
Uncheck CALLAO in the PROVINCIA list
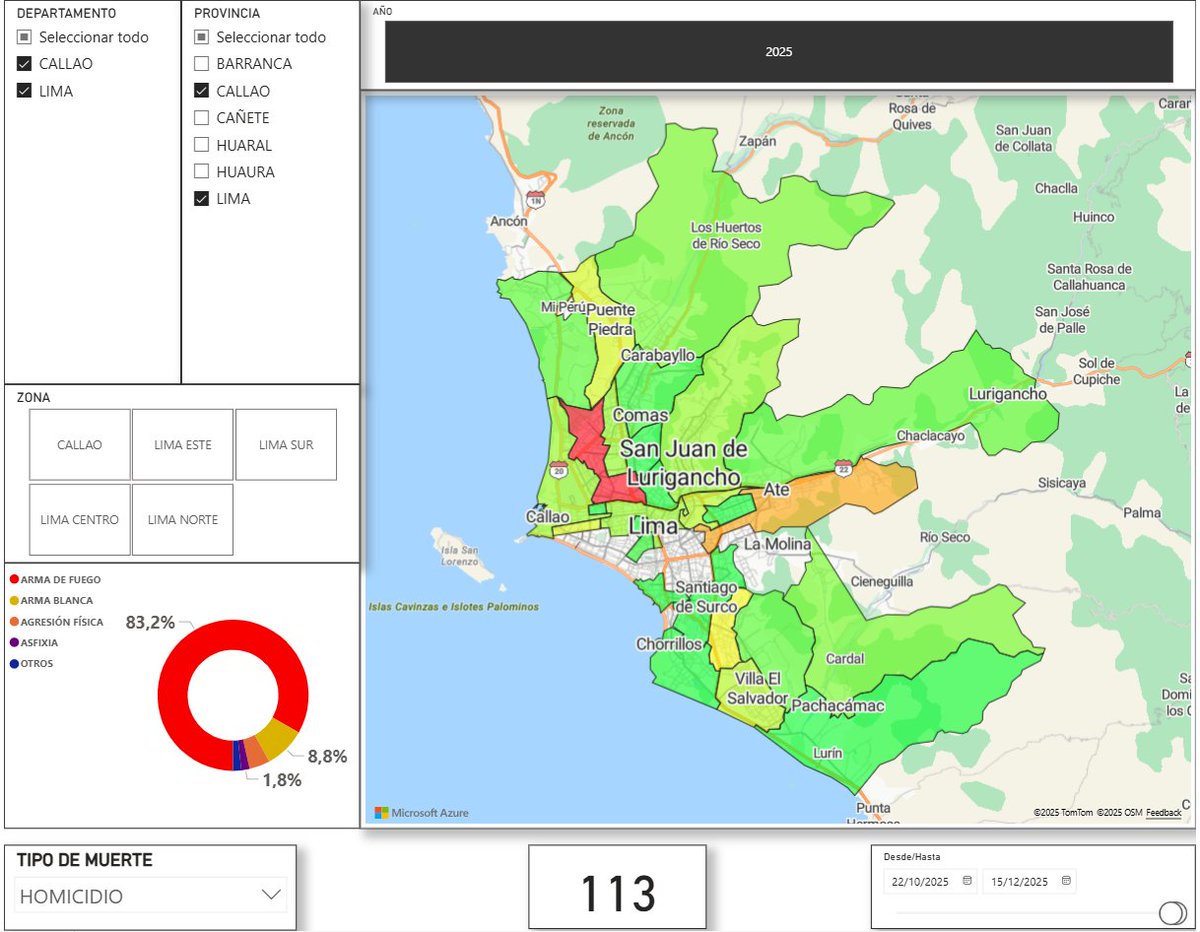click(x=200, y=91)
